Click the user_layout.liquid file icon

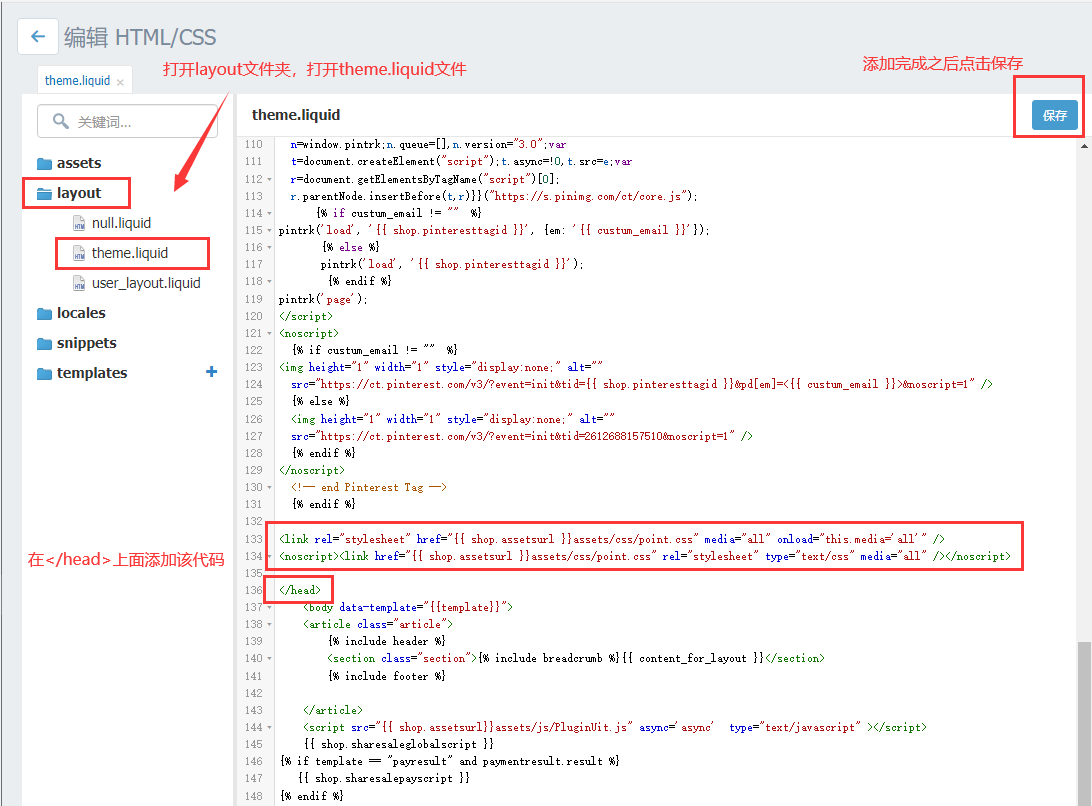point(79,284)
